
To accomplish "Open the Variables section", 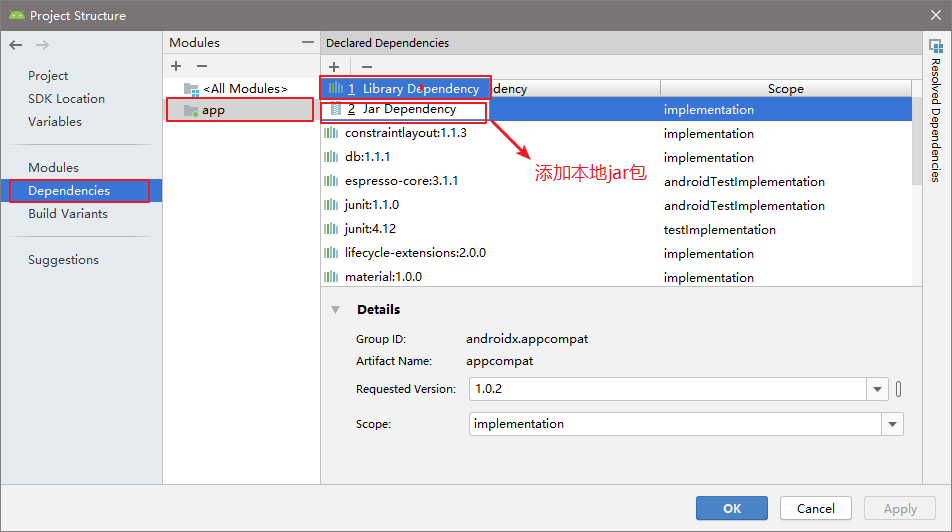I will (55, 122).
